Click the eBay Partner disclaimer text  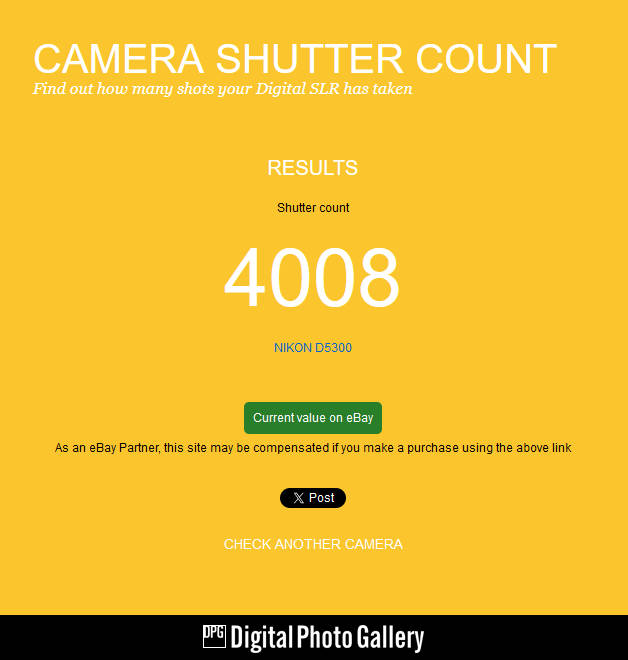tap(313, 447)
